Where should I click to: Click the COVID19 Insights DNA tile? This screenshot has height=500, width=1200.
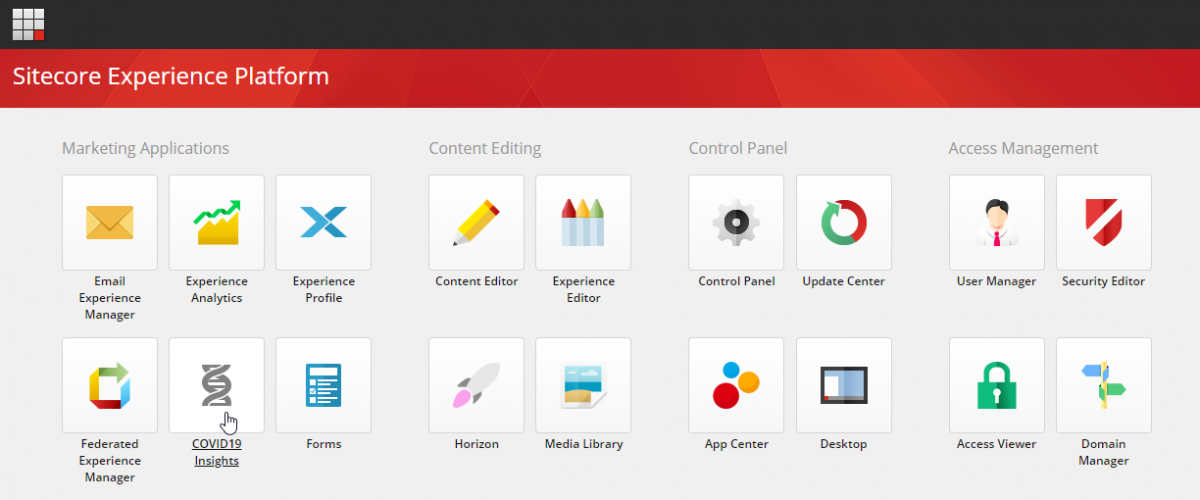click(217, 385)
